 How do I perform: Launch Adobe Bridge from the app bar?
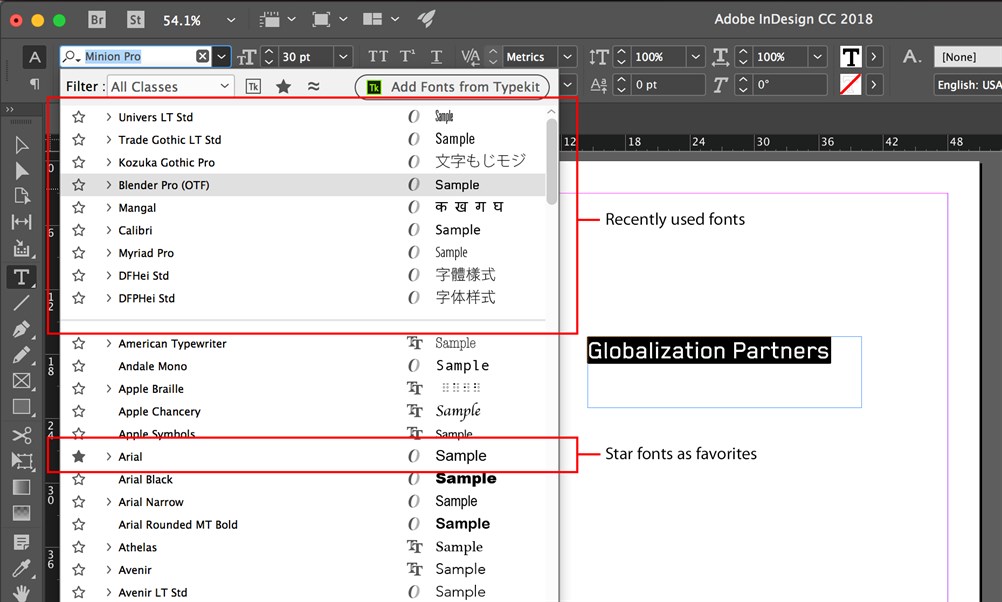[x=96, y=18]
